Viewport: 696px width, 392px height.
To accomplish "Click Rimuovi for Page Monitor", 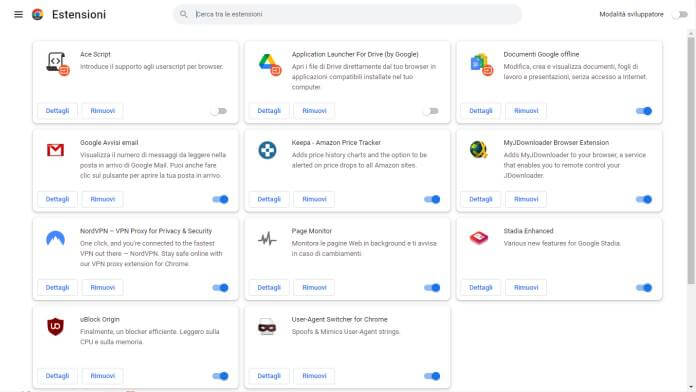I will tap(314, 287).
